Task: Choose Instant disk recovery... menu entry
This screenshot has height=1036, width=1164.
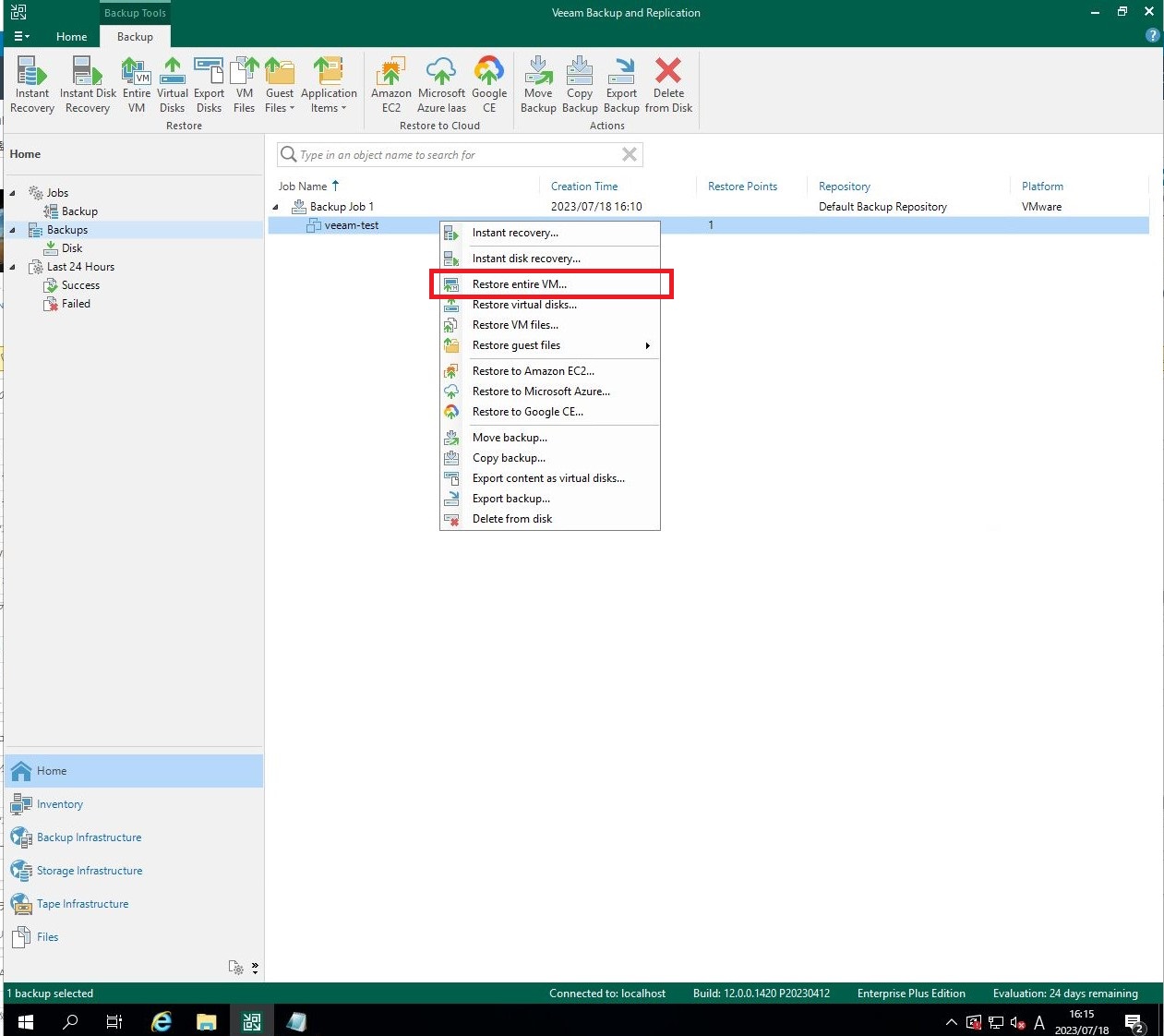Action: pyautogui.click(x=550, y=259)
